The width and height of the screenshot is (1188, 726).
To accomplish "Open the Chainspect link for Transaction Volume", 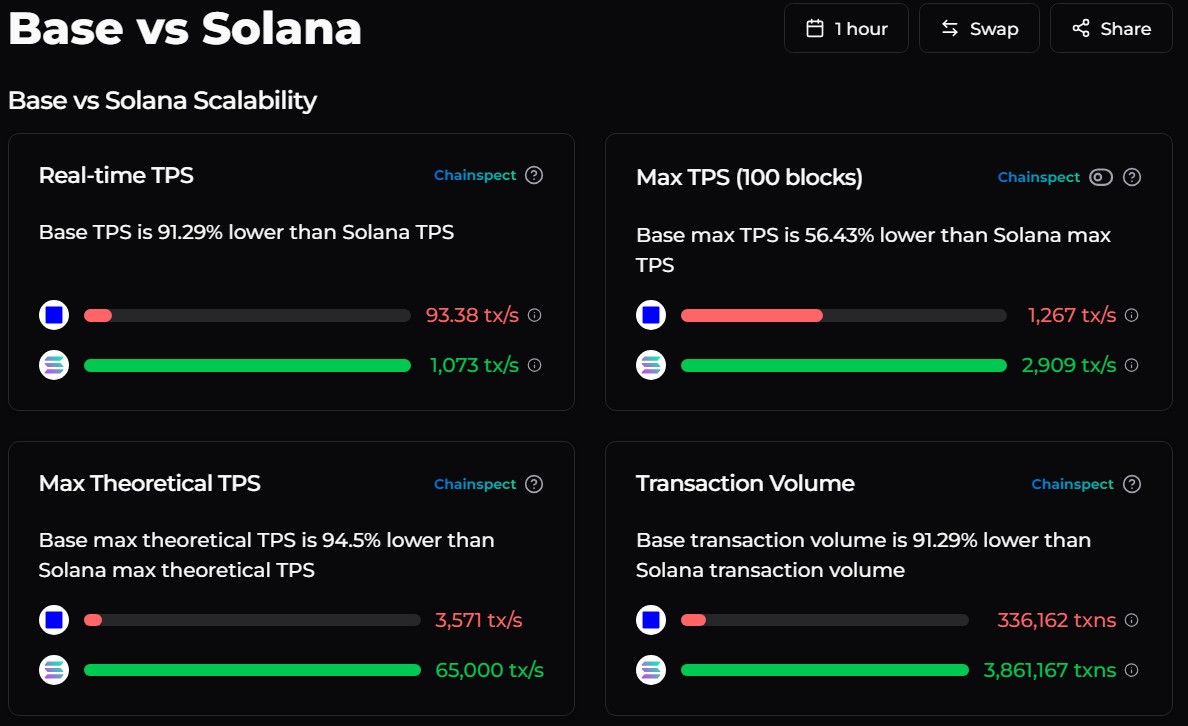I will pos(1072,483).
